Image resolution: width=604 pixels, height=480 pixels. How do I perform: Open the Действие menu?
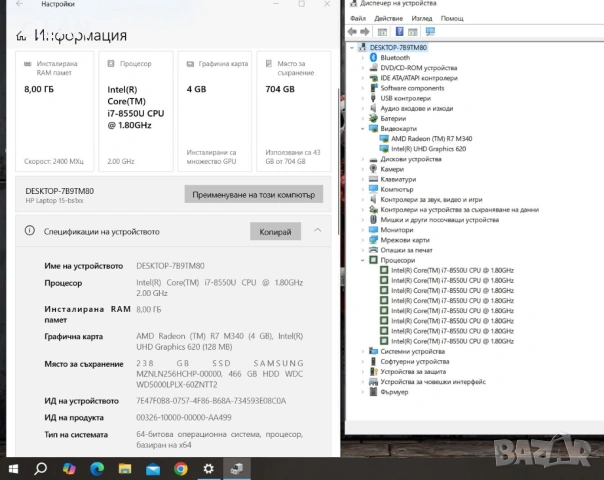(388, 18)
